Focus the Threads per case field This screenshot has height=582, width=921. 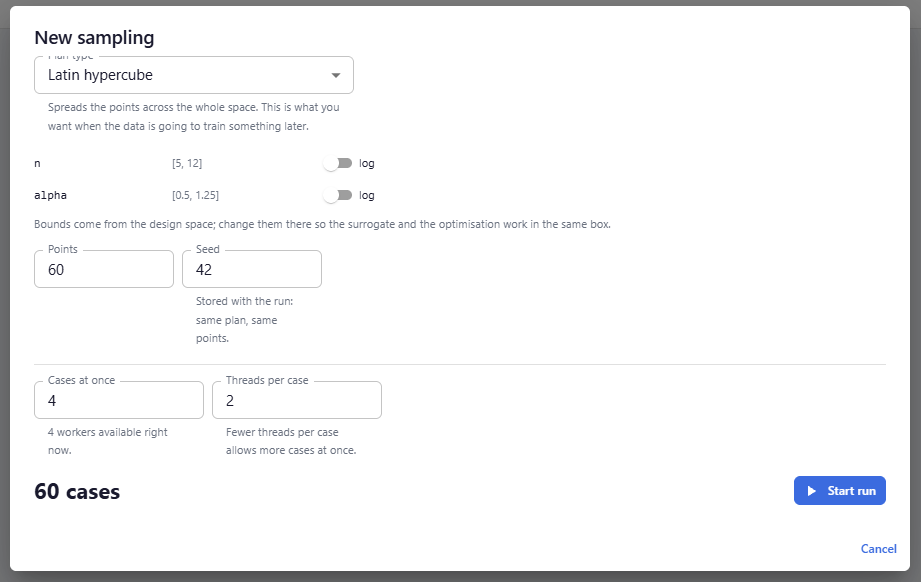point(297,401)
